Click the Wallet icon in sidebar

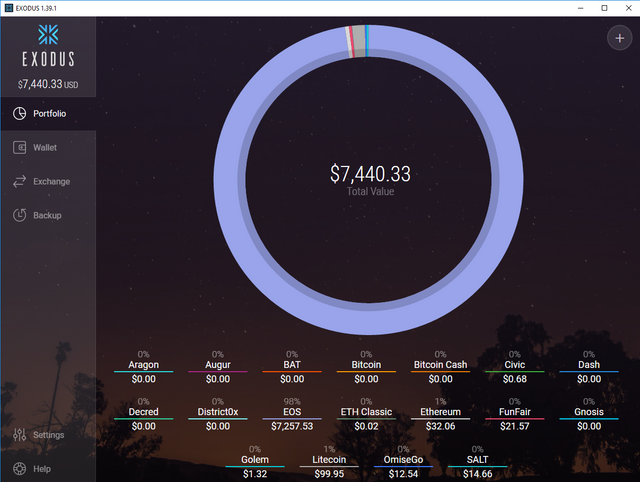[x=19, y=147]
